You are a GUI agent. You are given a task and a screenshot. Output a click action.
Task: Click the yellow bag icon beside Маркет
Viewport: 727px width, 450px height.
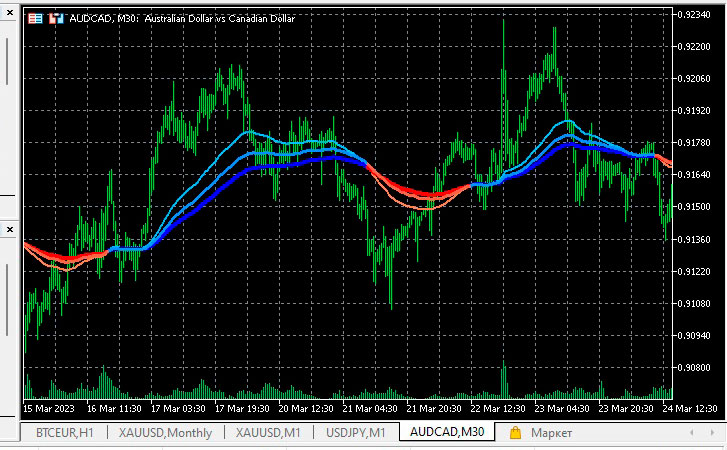(x=516, y=433)
